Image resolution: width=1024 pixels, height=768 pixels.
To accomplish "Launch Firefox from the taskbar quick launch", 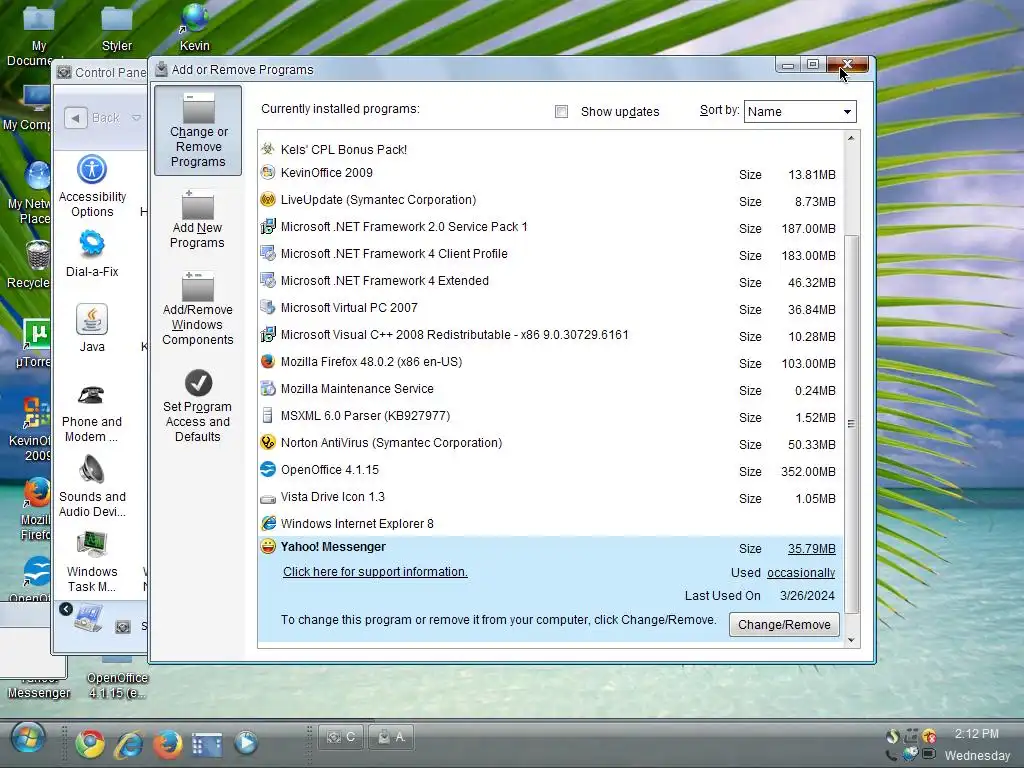I will pyautogui.click(x=168, y=744).
